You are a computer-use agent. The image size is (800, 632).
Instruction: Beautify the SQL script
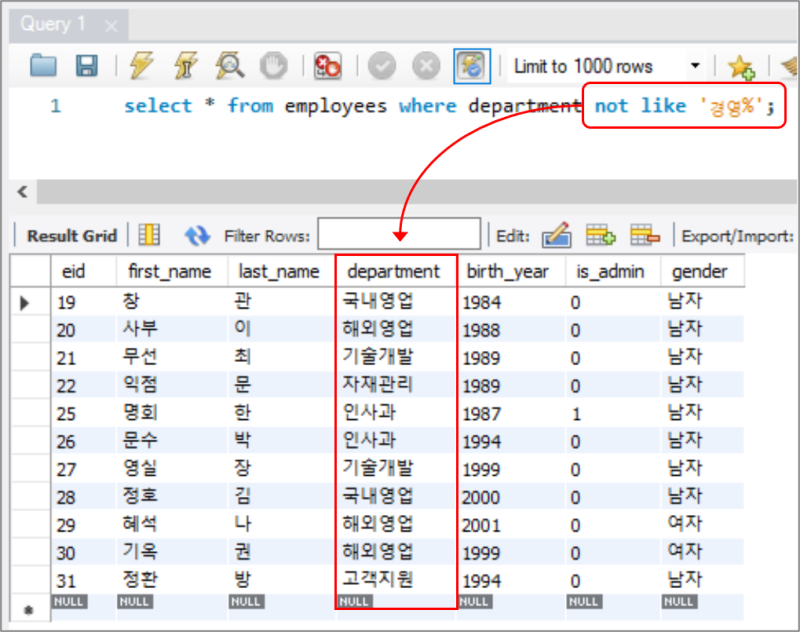click(790, 65)
